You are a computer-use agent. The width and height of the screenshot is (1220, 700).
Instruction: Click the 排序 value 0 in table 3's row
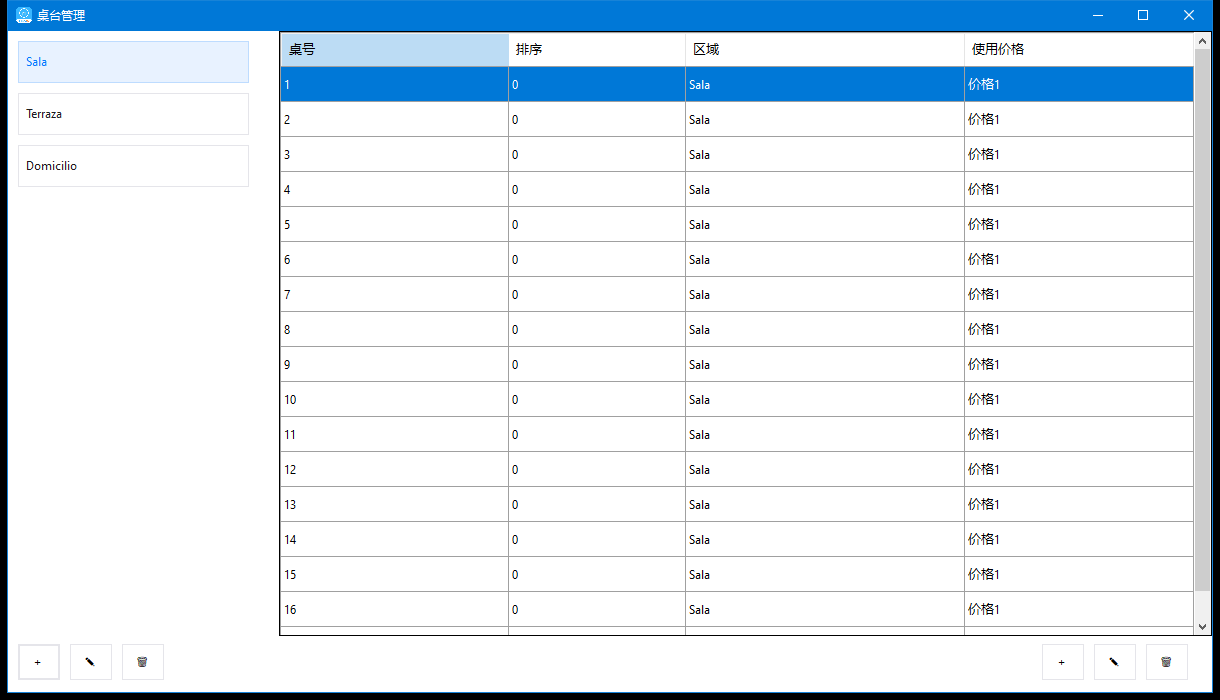(597, 155)
